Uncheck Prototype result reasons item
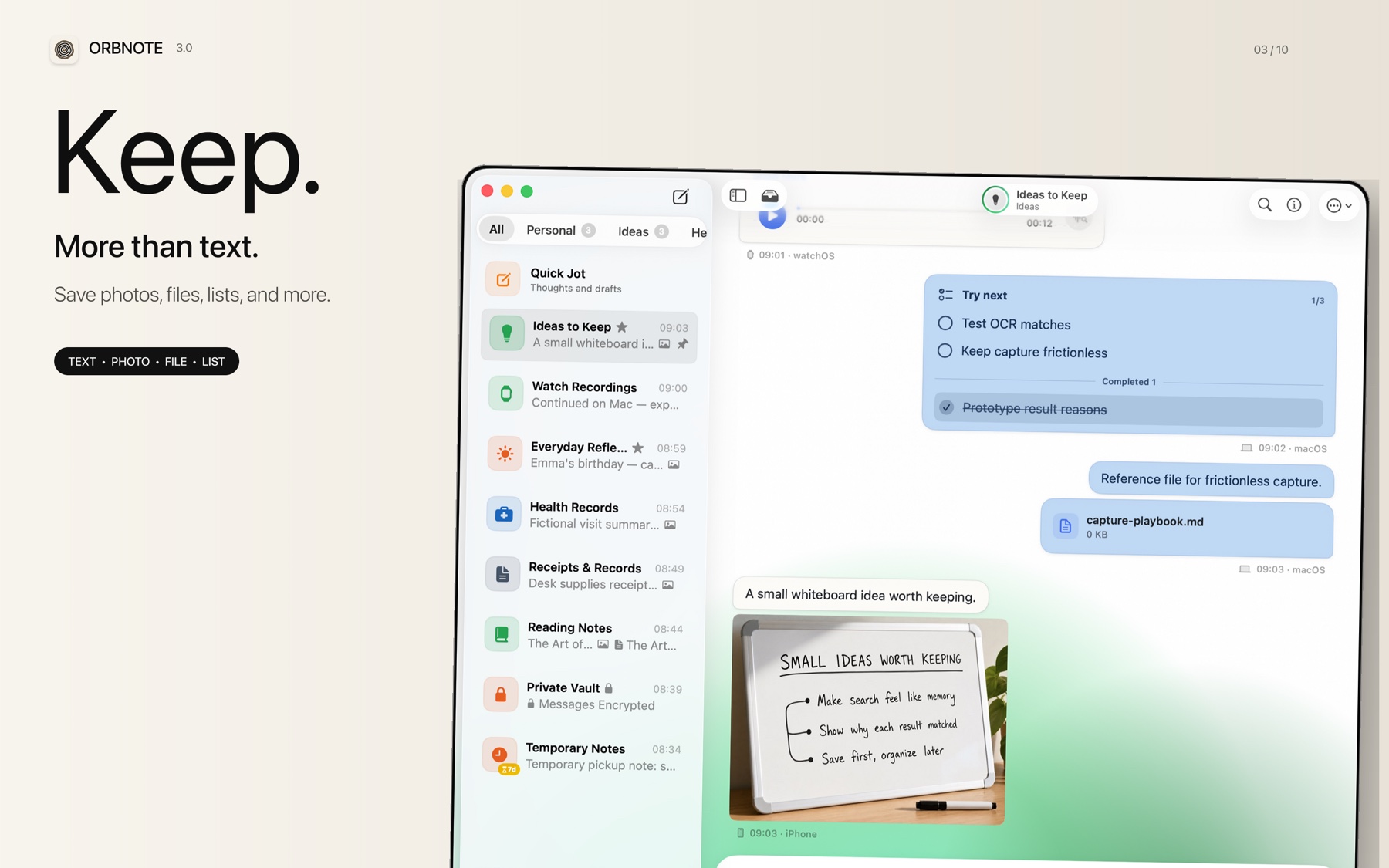The image size is (1389, 868). pos(946,407)
